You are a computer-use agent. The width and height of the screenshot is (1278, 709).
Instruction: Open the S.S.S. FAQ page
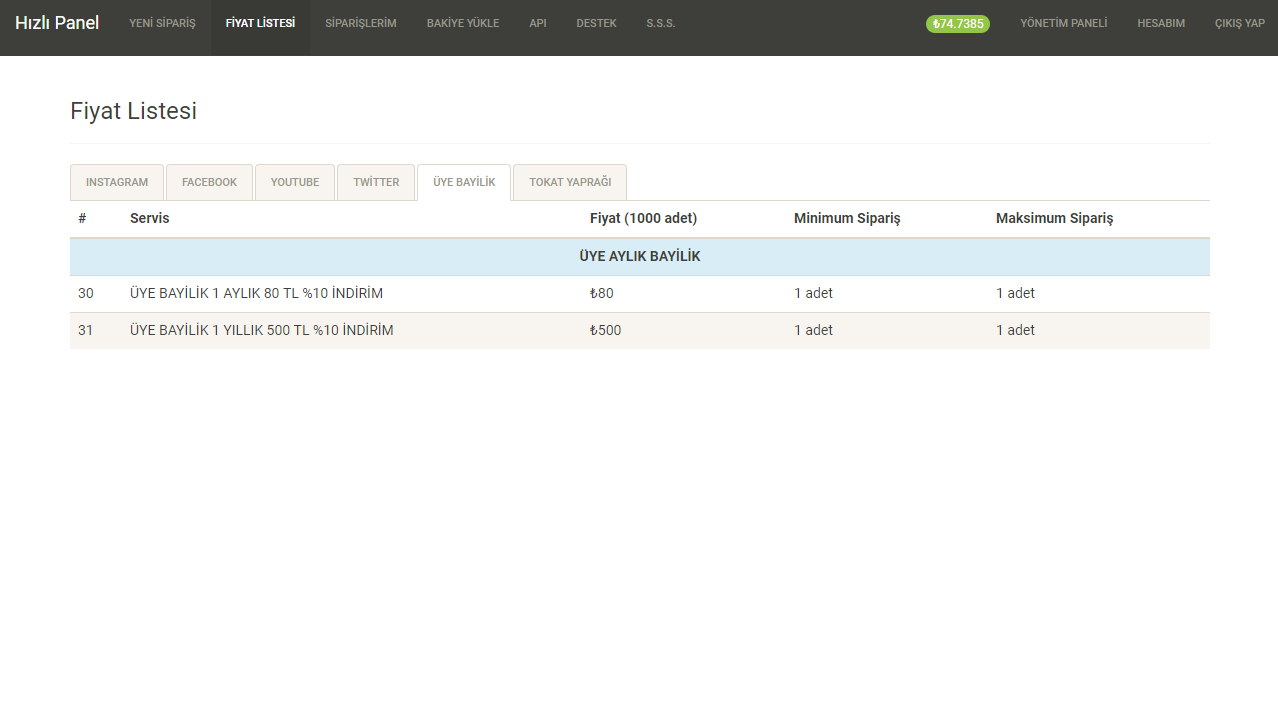click(661, 23)
